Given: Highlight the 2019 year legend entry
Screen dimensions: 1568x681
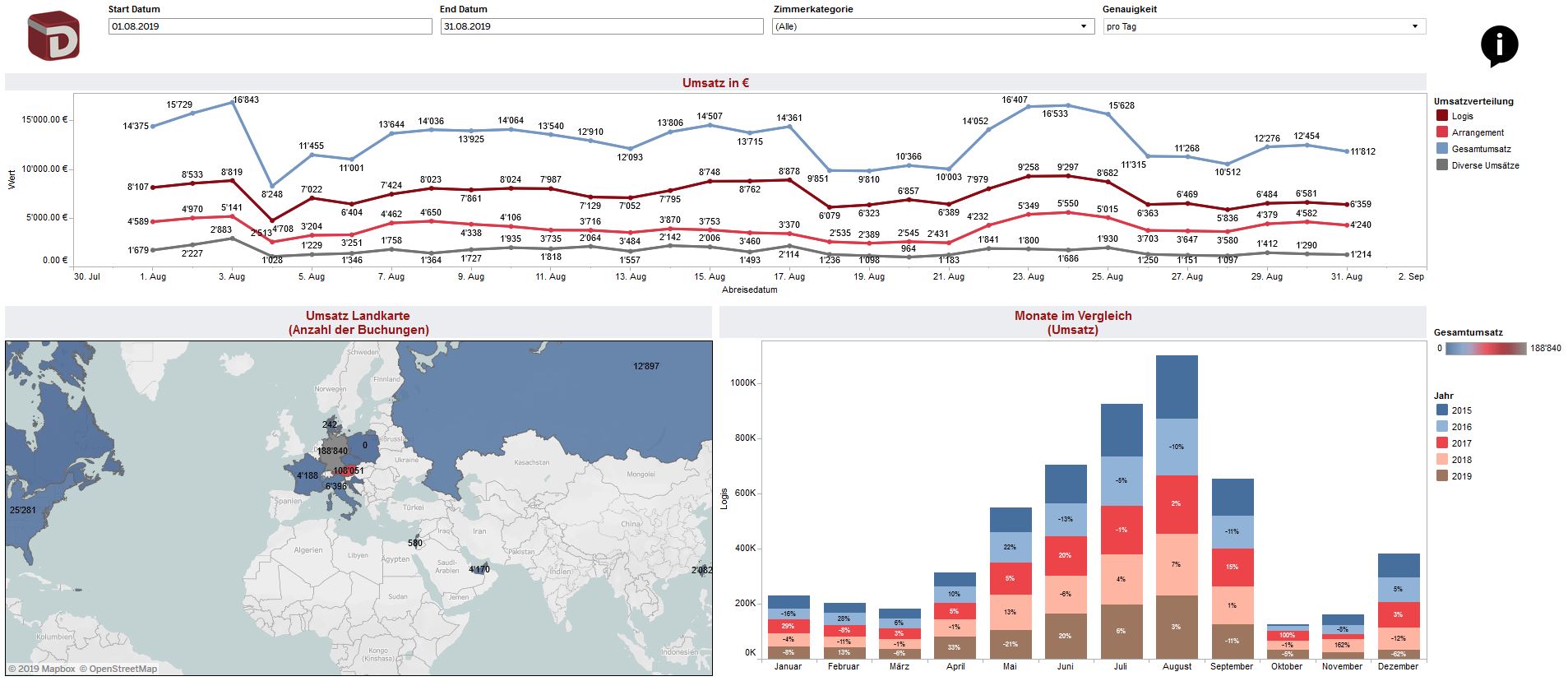Looking at the screenshot, I should [1461, 476].
